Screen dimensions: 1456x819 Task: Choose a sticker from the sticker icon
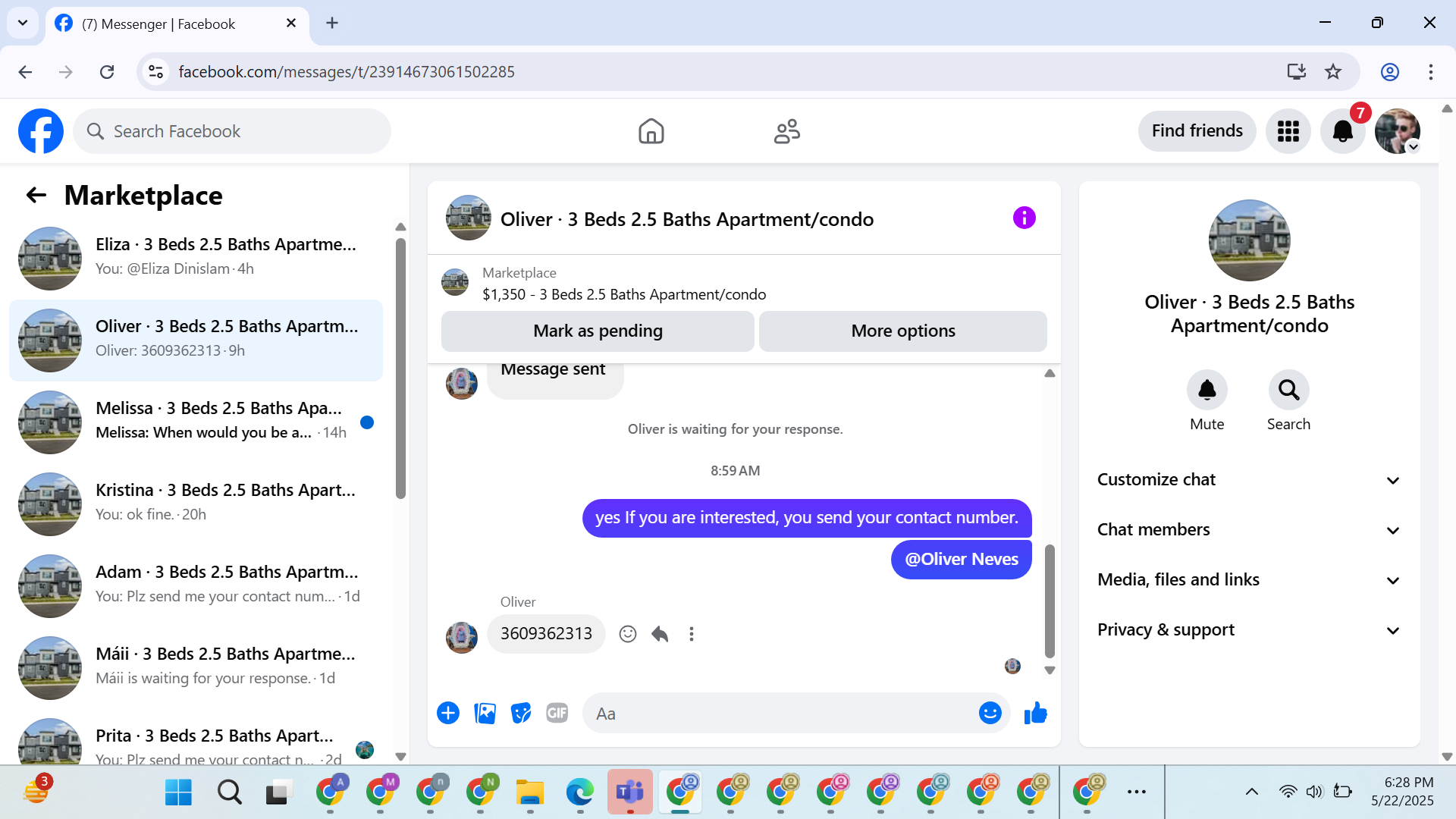(x=521, y=713)
